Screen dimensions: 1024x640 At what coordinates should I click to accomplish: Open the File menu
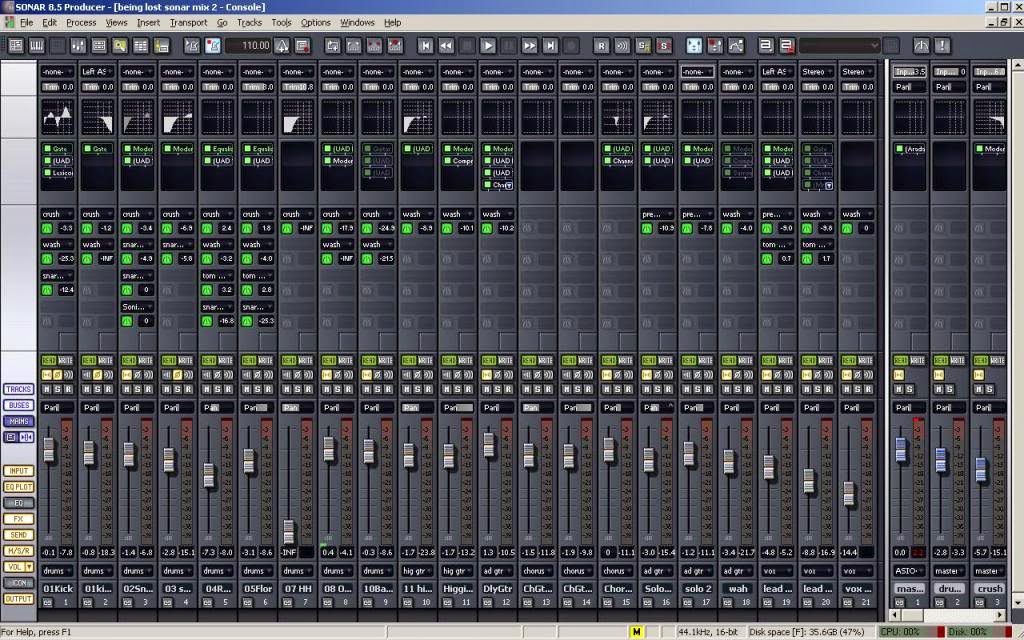click(x=26, y=22)
